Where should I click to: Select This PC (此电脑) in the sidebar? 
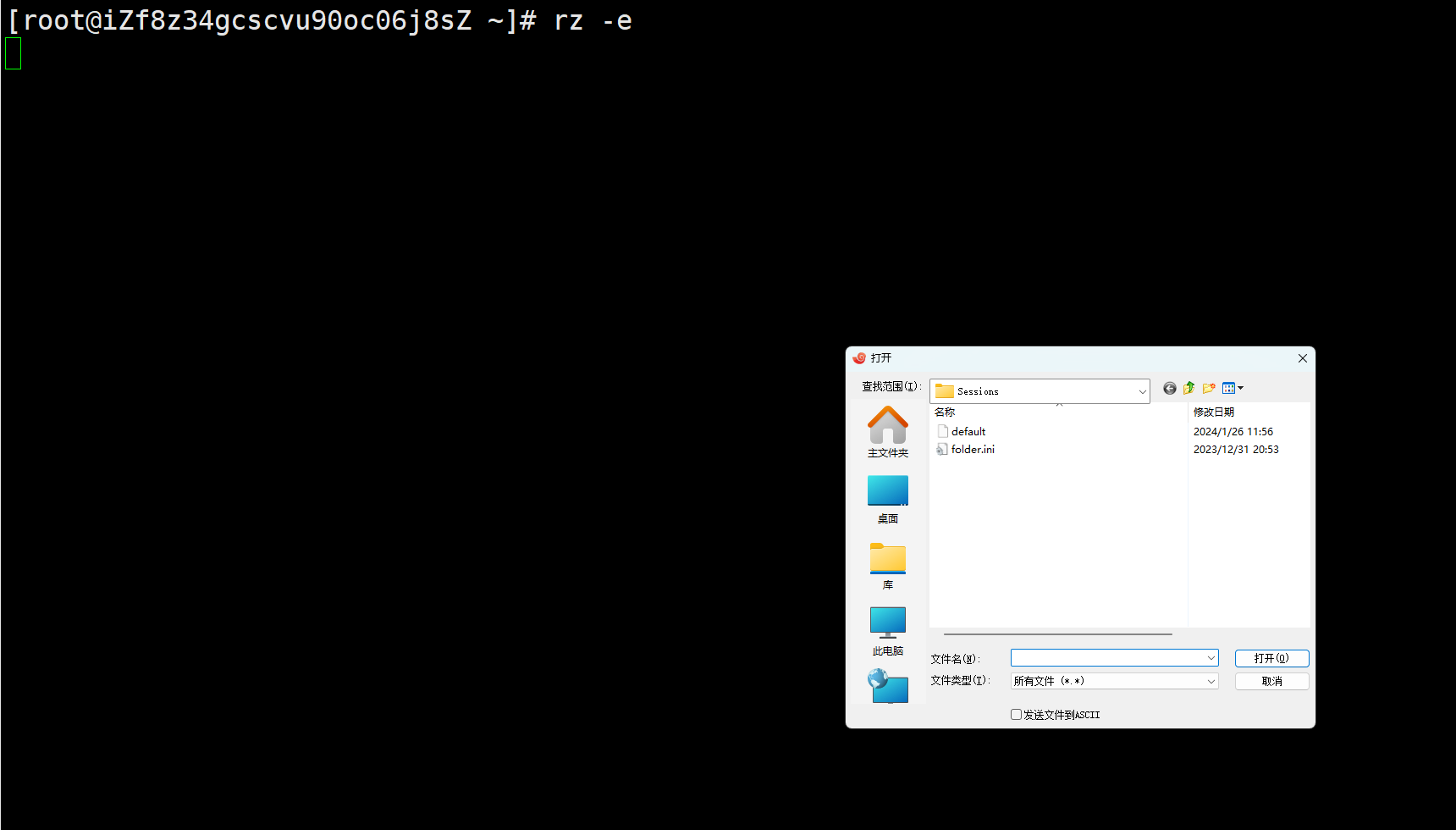(x=887, y=631)
